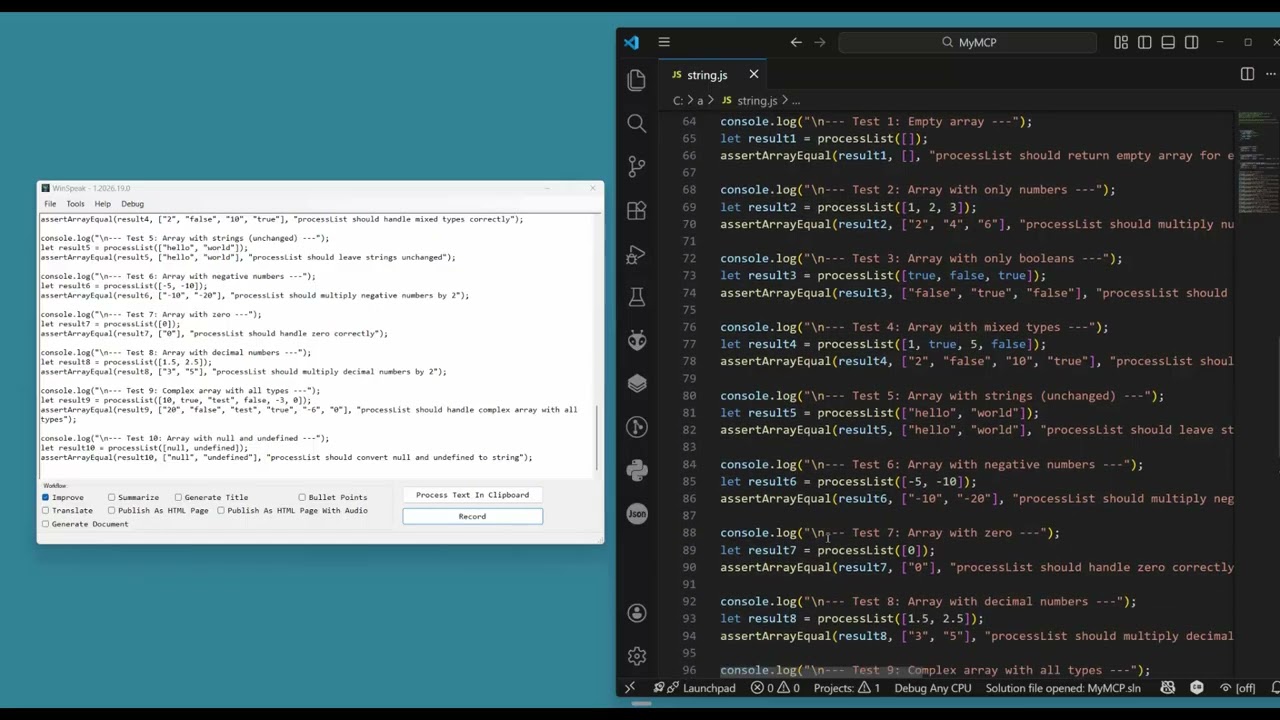Screen dimensions: 1280x720
Task: Enable the Generate Document checkbox
Action: tap(45, 524)
